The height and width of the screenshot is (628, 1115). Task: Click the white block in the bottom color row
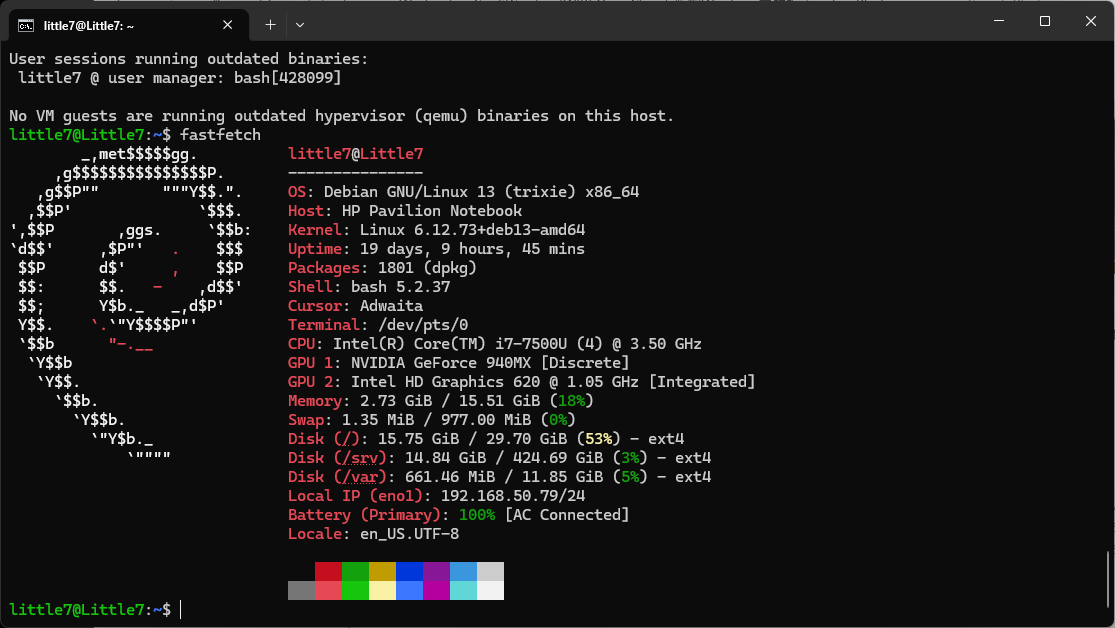(490, 590)
